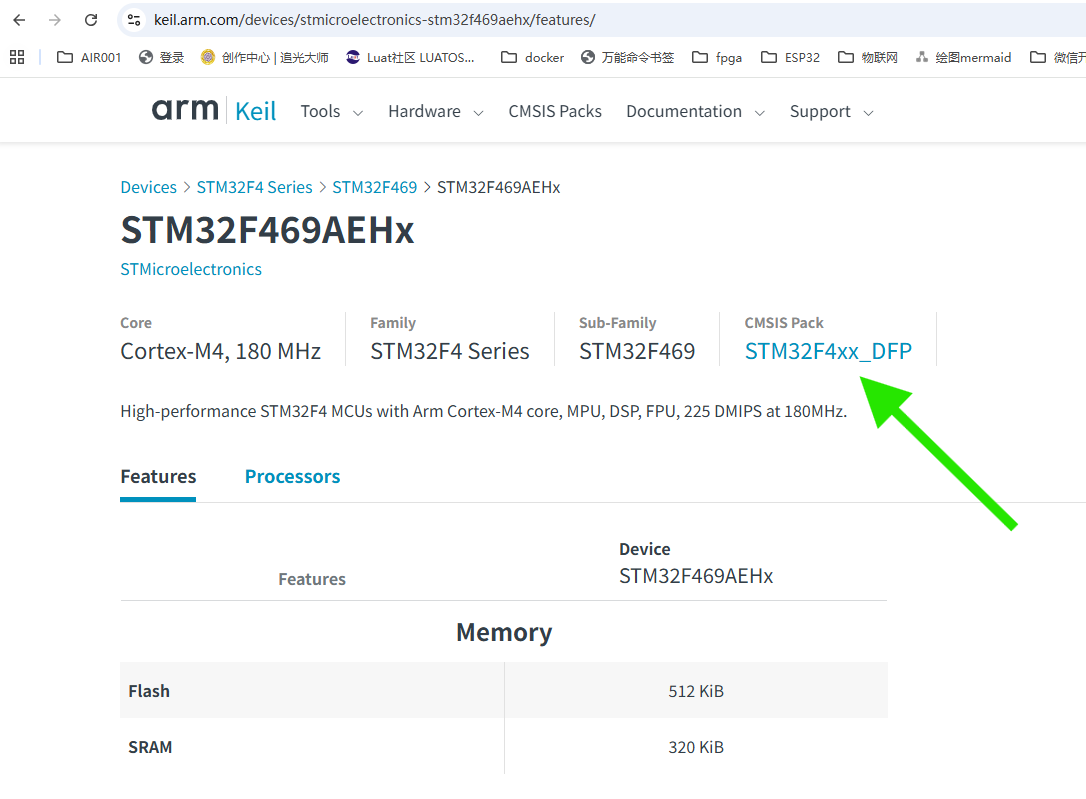Select the Features tab

point(158,476)
